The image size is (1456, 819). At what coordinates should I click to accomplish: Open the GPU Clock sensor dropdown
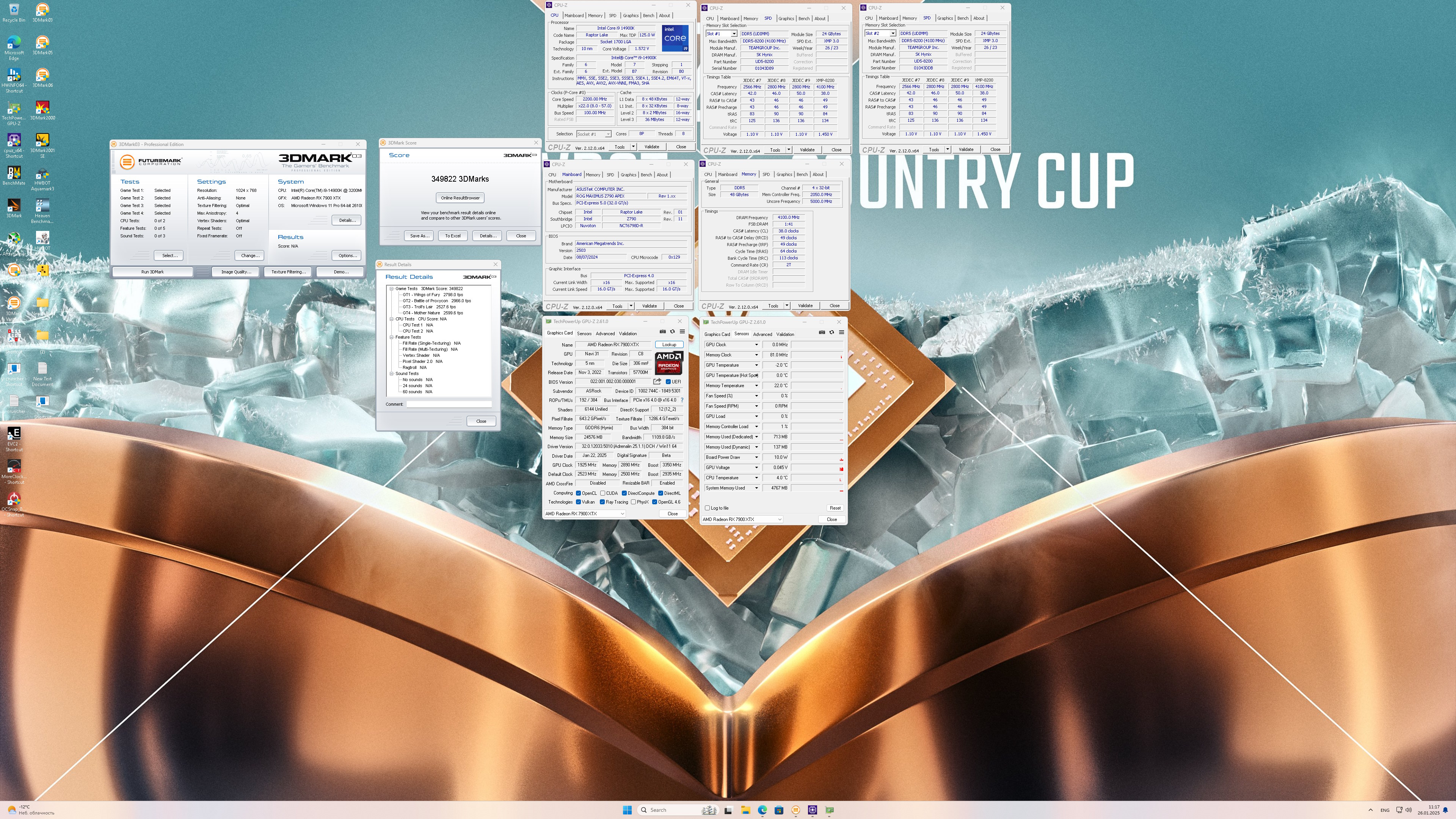pyautogui.click(x=756, y=345)
